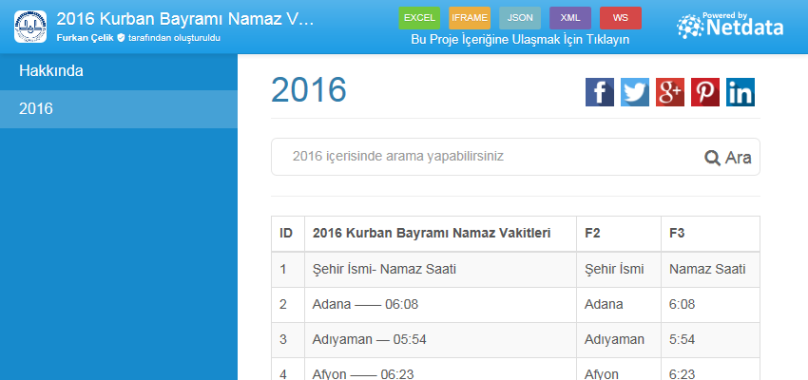Click author name Furkan Çelik
The width and height of the screenshot is (808, 380).
pyautogui.click(x=85, y=38)
